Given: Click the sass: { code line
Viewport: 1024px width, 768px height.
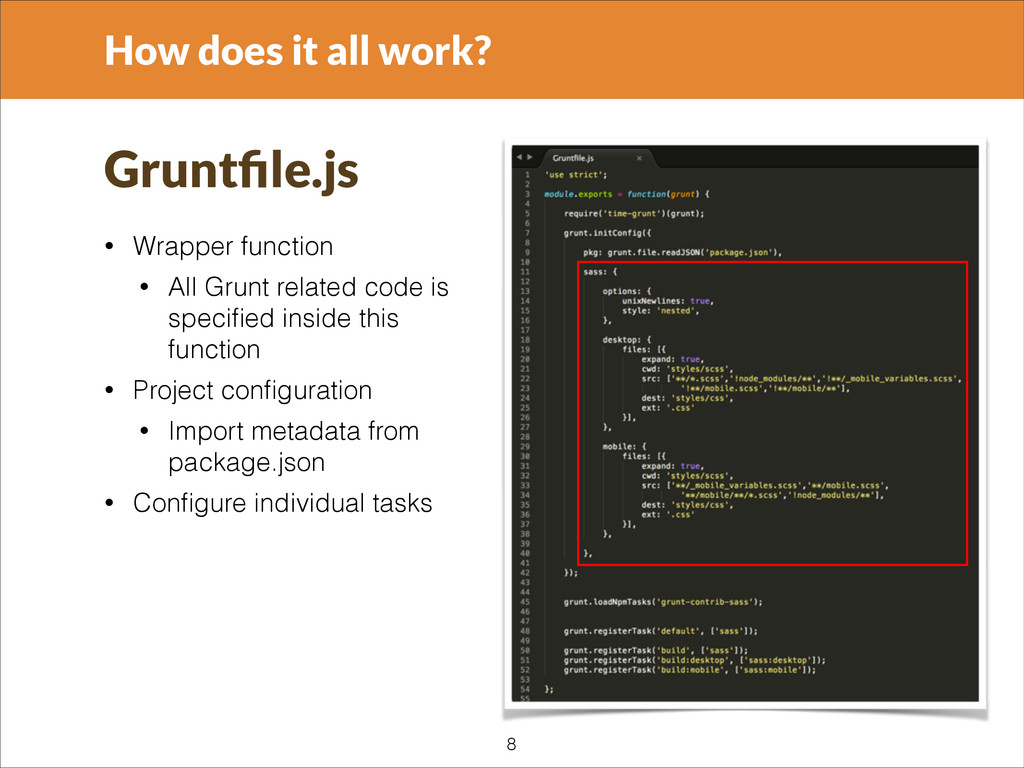Looking at the screenshot, I should [600, 272].
